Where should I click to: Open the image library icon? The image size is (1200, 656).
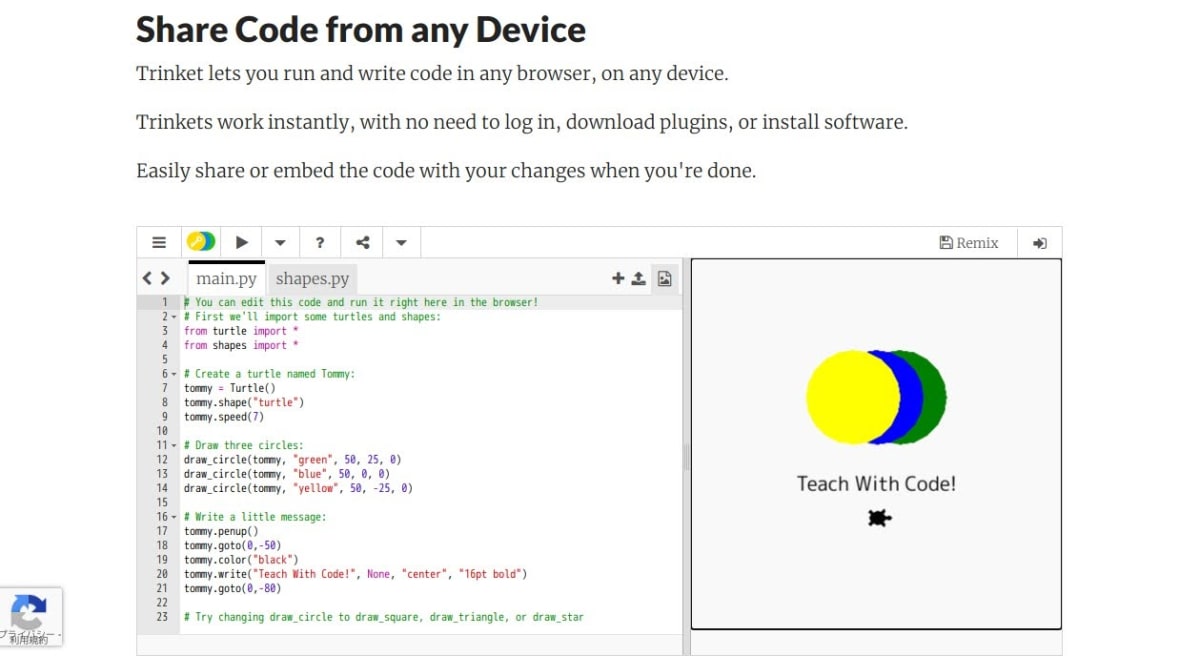[665, 279]
